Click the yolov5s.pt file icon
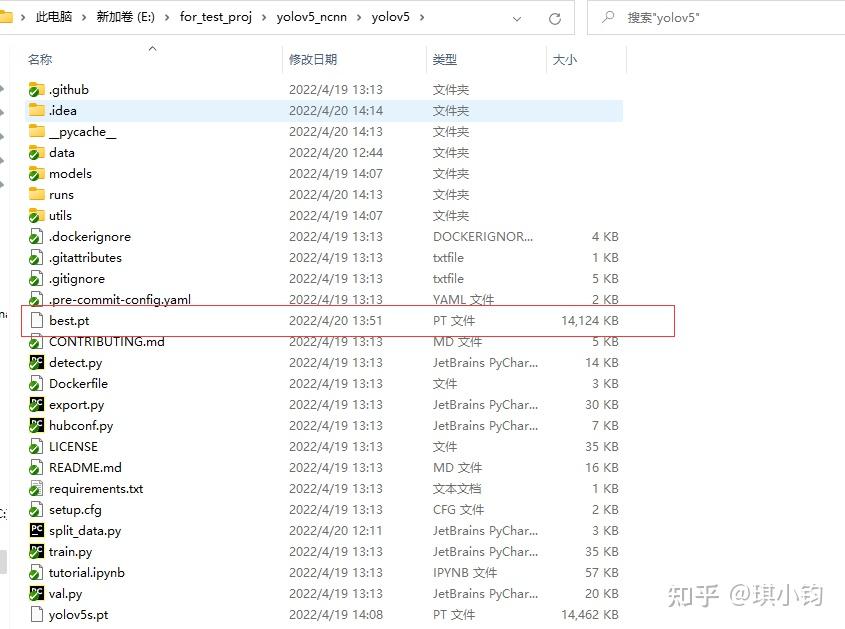The height and width of the screenshot is (629, 845). [x=37, y=615]
